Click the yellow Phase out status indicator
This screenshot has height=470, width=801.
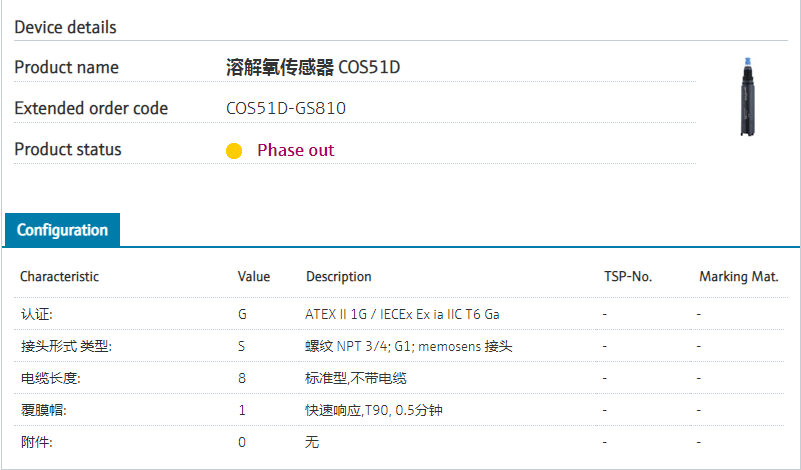[x=234, y=151]
